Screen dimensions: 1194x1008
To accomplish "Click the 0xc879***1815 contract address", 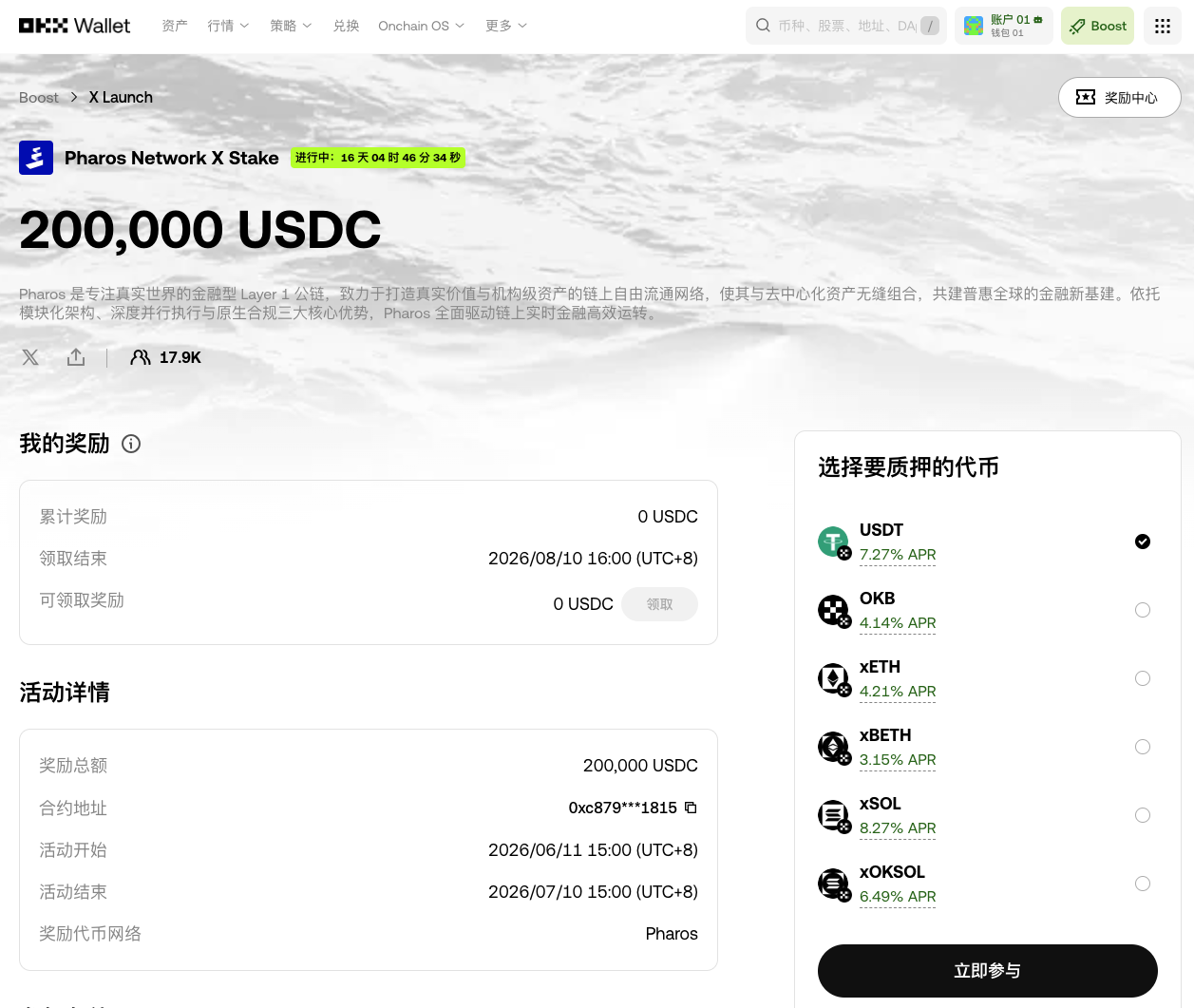I will tap(623, 808).
